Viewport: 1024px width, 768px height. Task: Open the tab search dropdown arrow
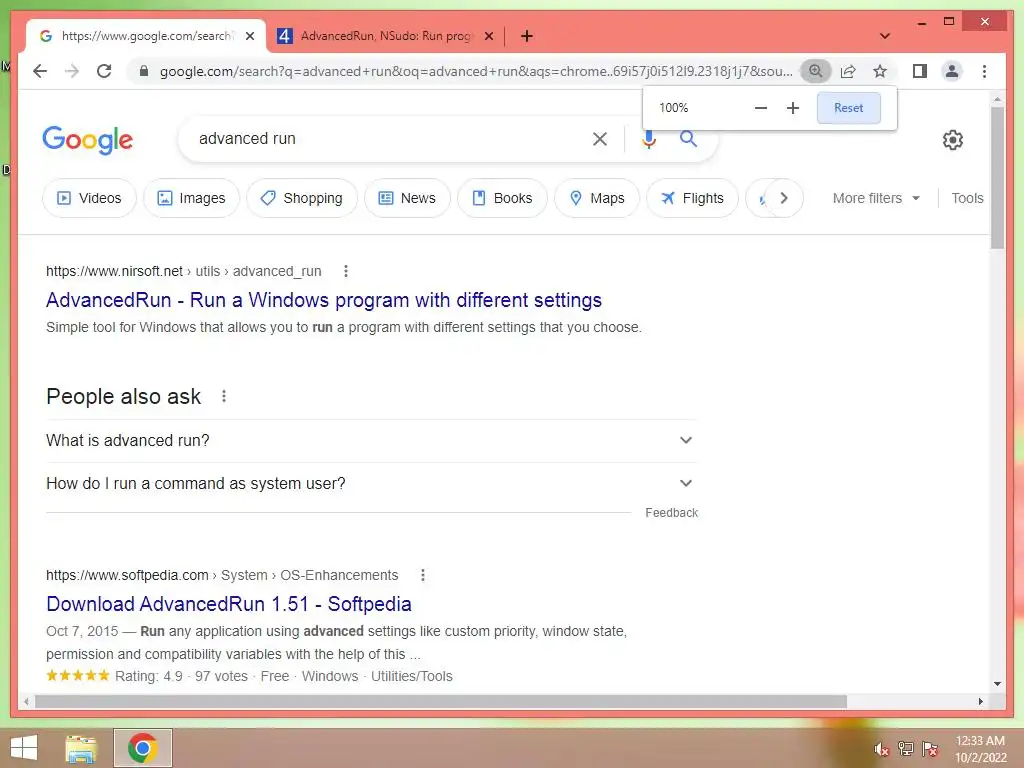885,36
